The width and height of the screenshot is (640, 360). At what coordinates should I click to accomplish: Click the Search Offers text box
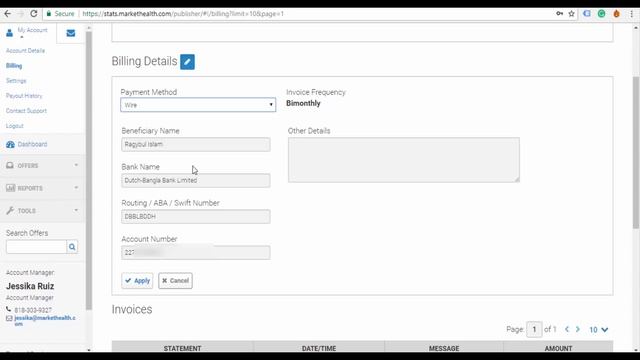point(36,247)
